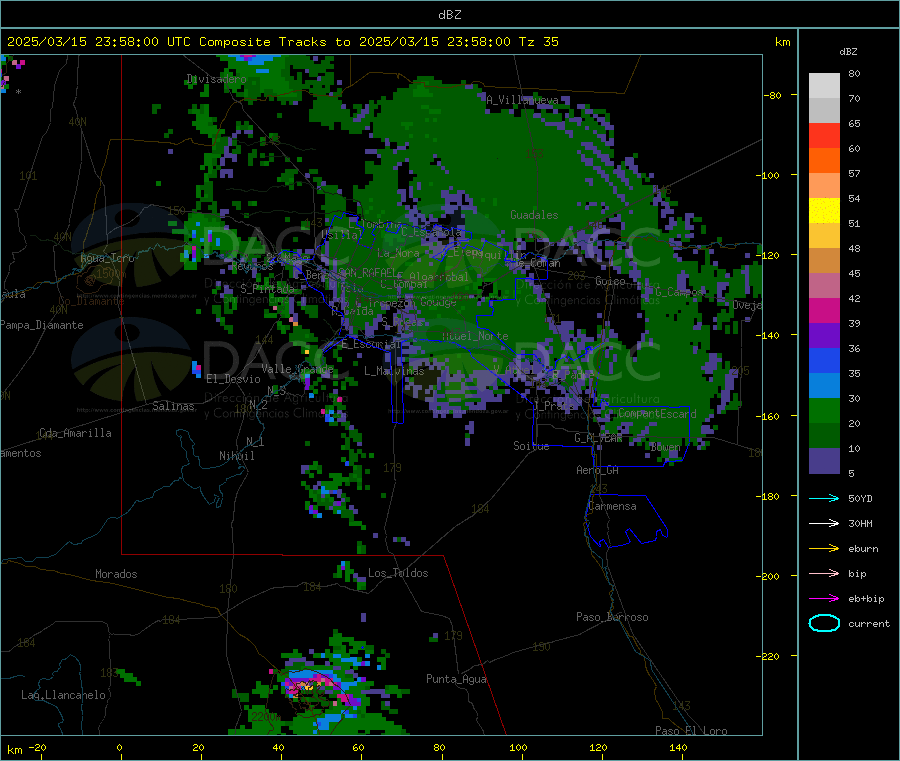Screen dimensions: 900x761
Task: Click the 'El_Desvio' location label
Action: pyautogui.click(x=233, y=379)
